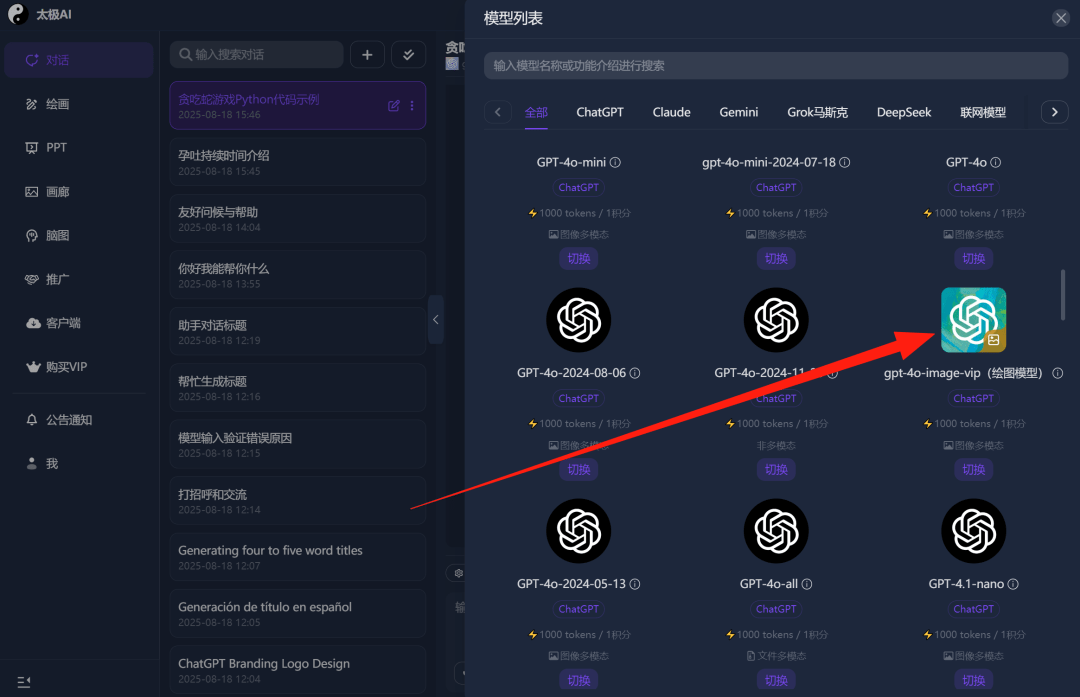Image resolution: width=1080 pixels, height=697 pixels.
Task: Click the model list vertical scrollbar
Action: point(1063,295)
